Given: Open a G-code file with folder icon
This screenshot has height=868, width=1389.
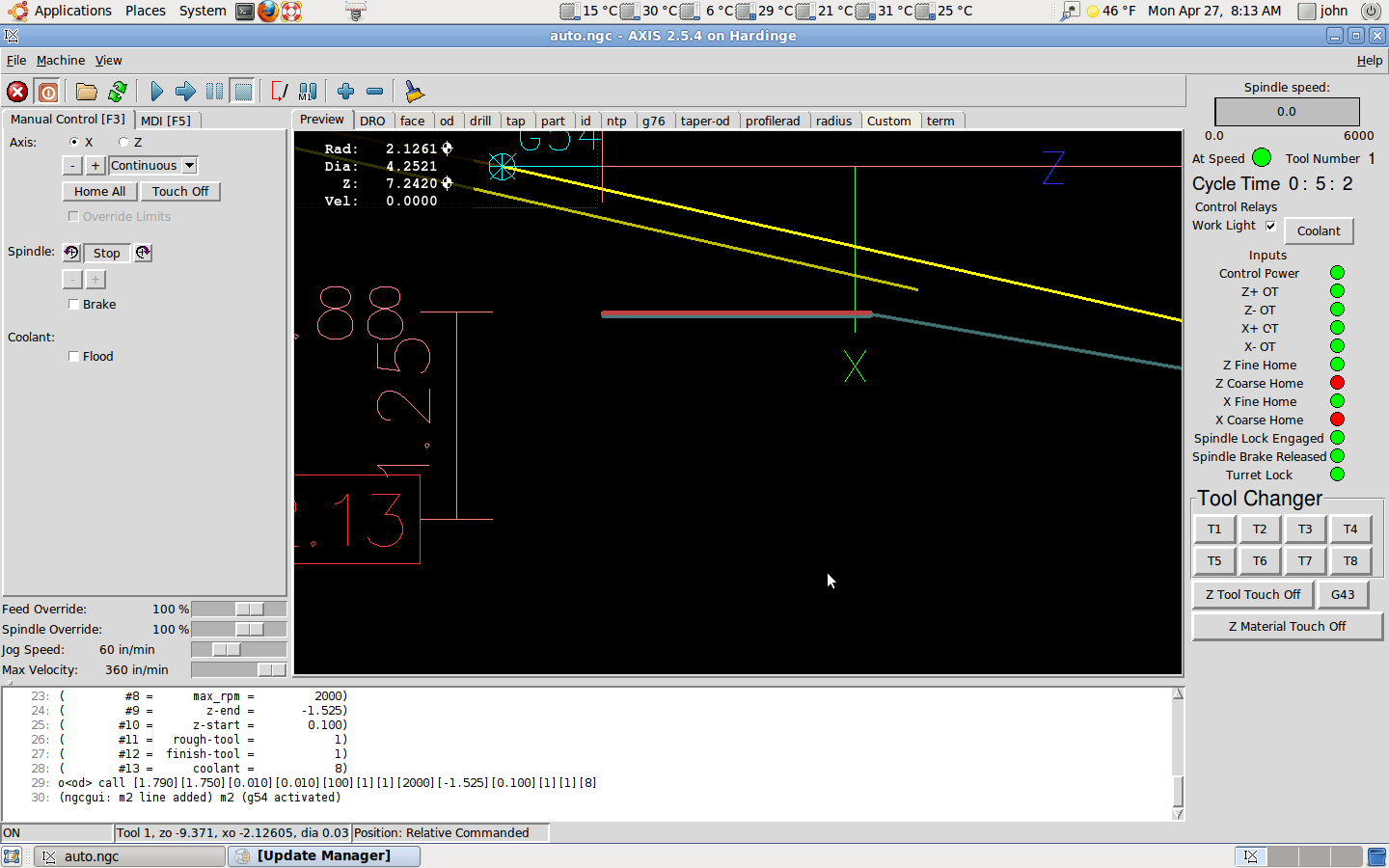Looking at the screenshot, I should [x=87, y=92].
